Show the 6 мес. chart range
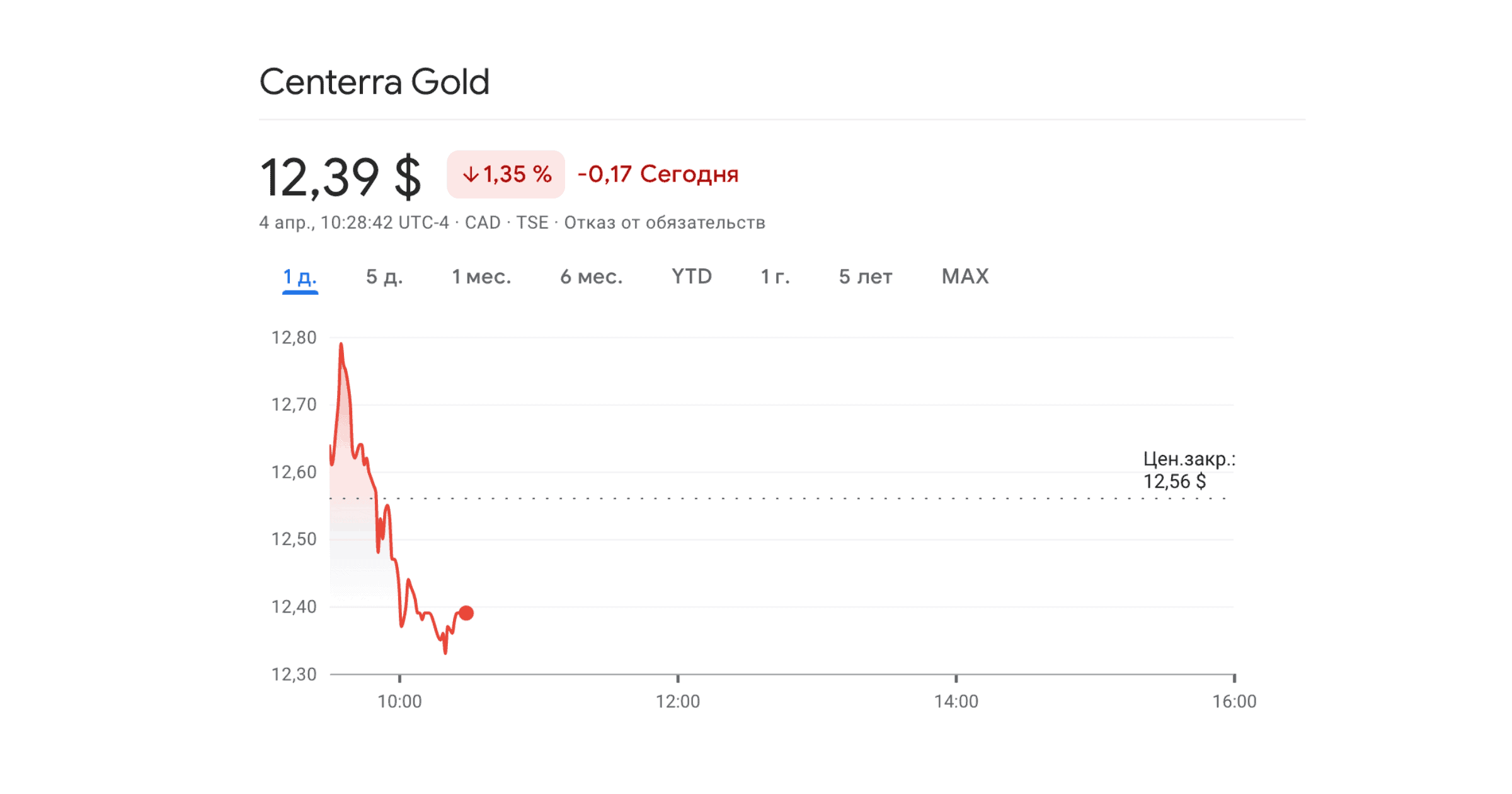The image size is (1512, 794). 591,277
